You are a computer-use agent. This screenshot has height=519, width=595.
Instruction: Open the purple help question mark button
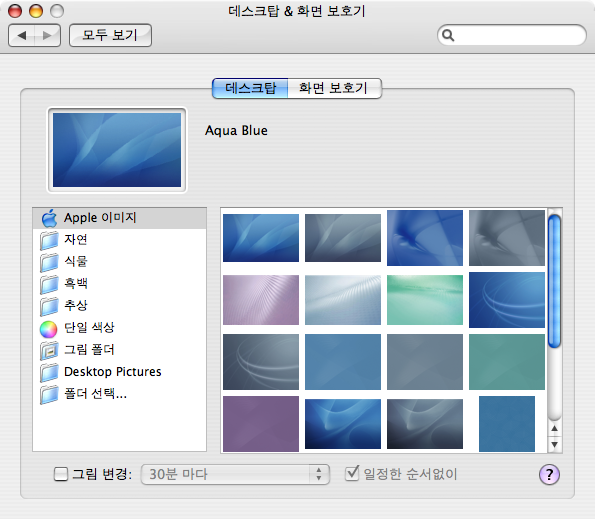pyautogui.click(x=549, y=474)
